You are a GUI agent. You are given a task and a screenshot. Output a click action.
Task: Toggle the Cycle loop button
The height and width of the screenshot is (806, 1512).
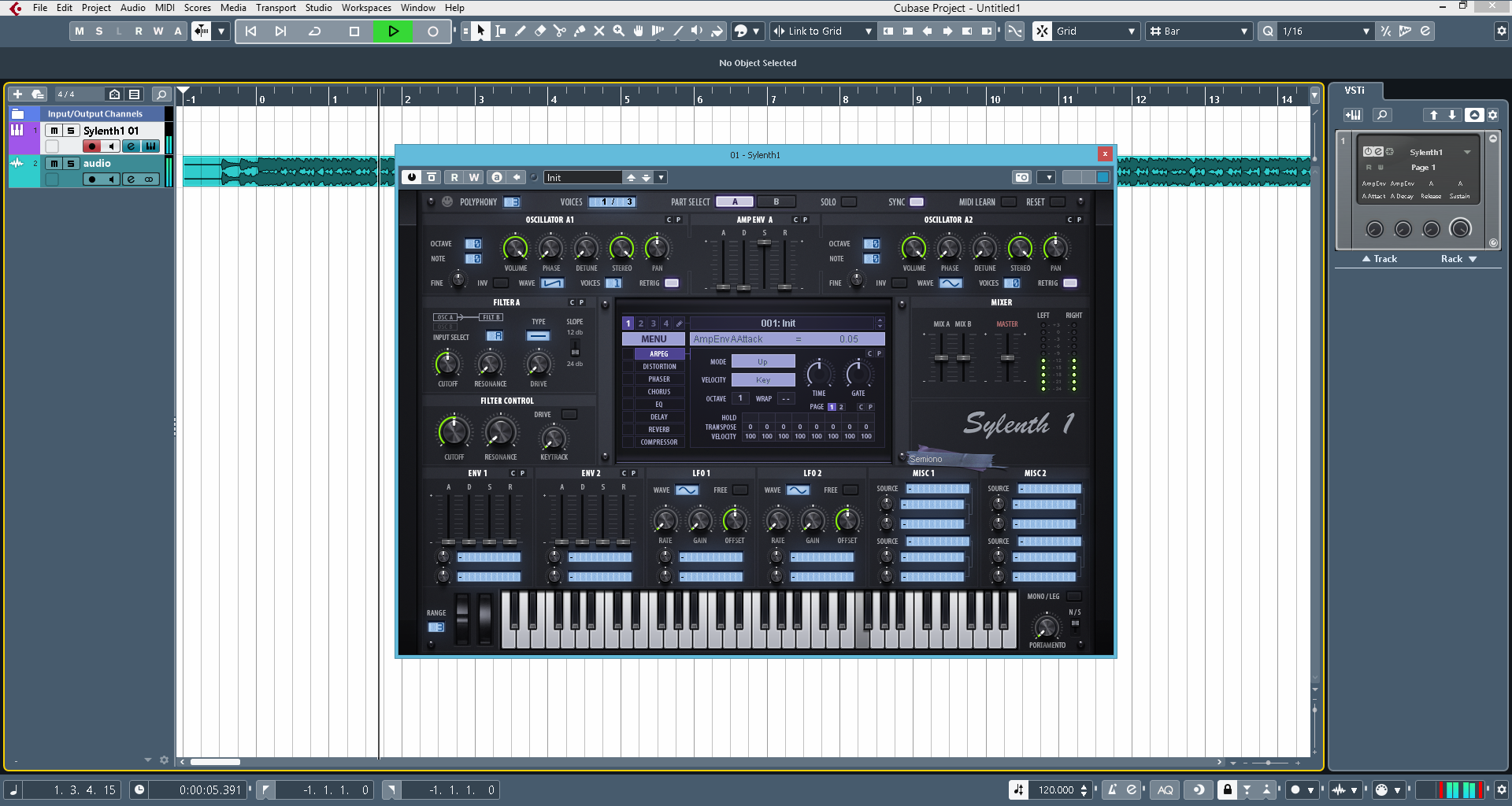point(315,31)
